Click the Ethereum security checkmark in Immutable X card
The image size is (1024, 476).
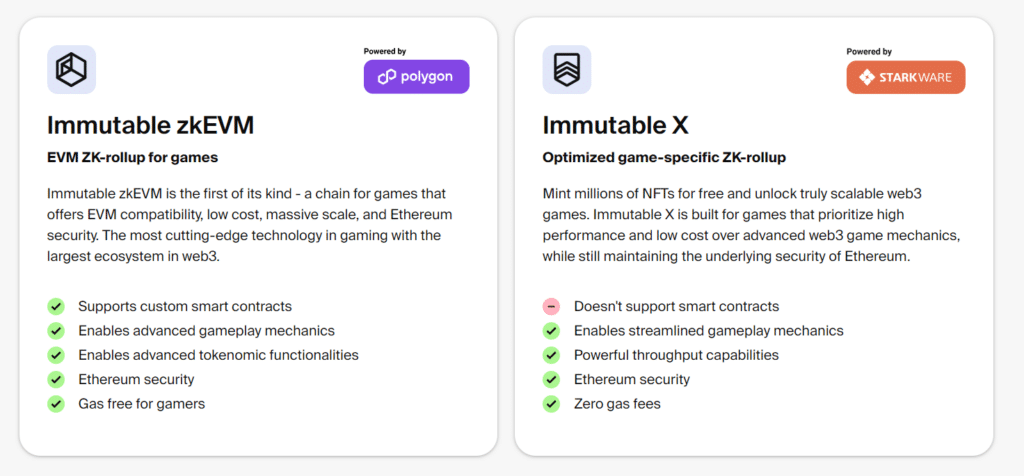(551, 379)
